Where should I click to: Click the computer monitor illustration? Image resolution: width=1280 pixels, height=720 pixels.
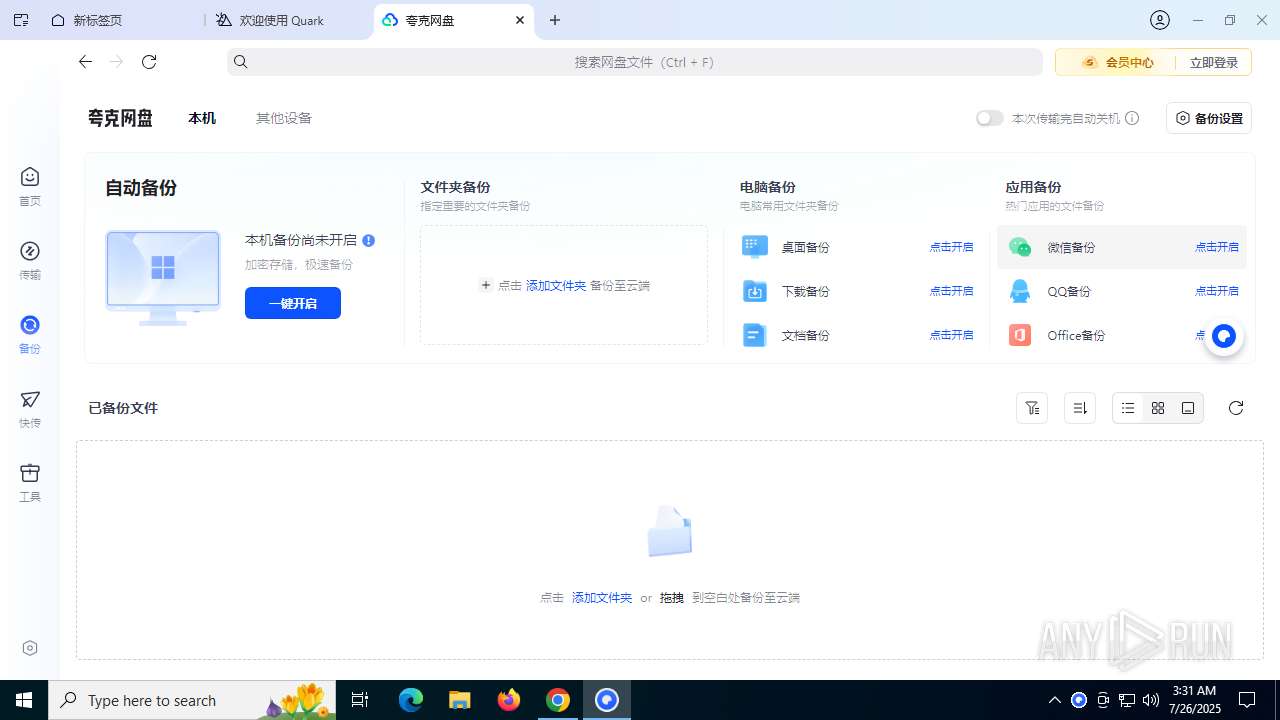[x=163, y=277]
